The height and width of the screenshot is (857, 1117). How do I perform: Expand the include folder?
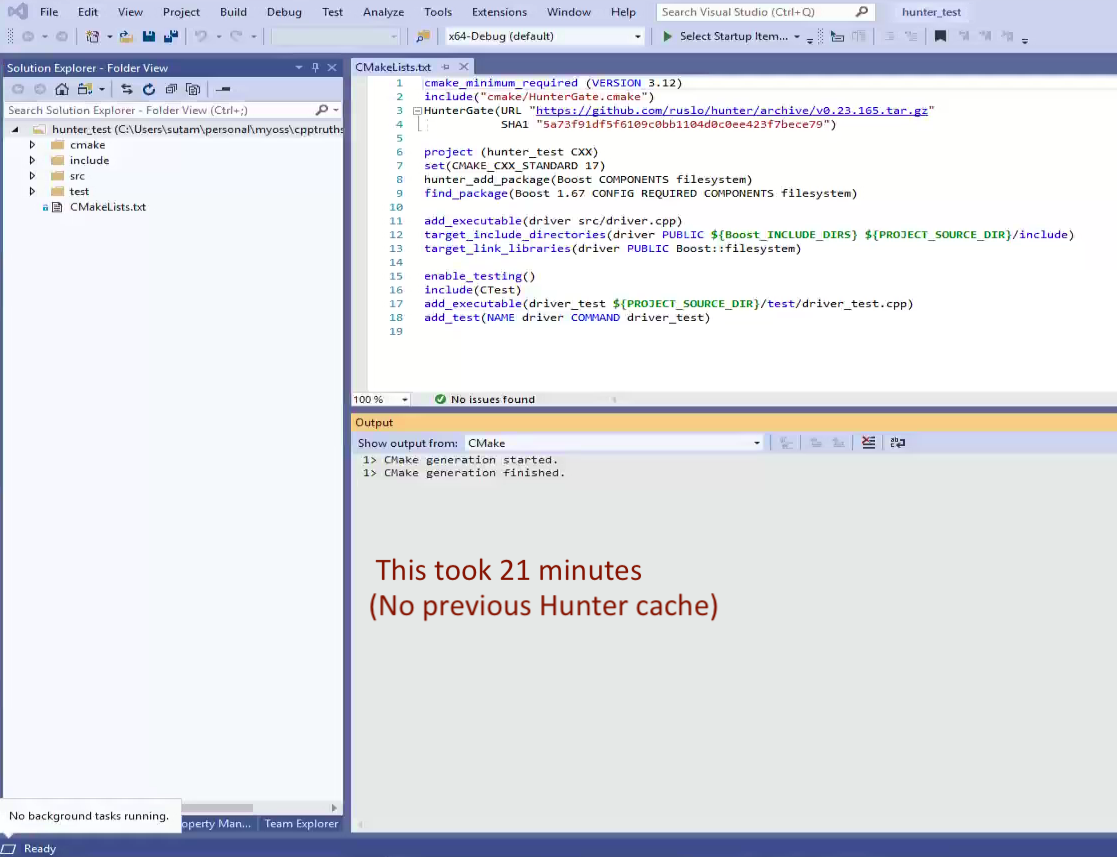coord(32,160)
